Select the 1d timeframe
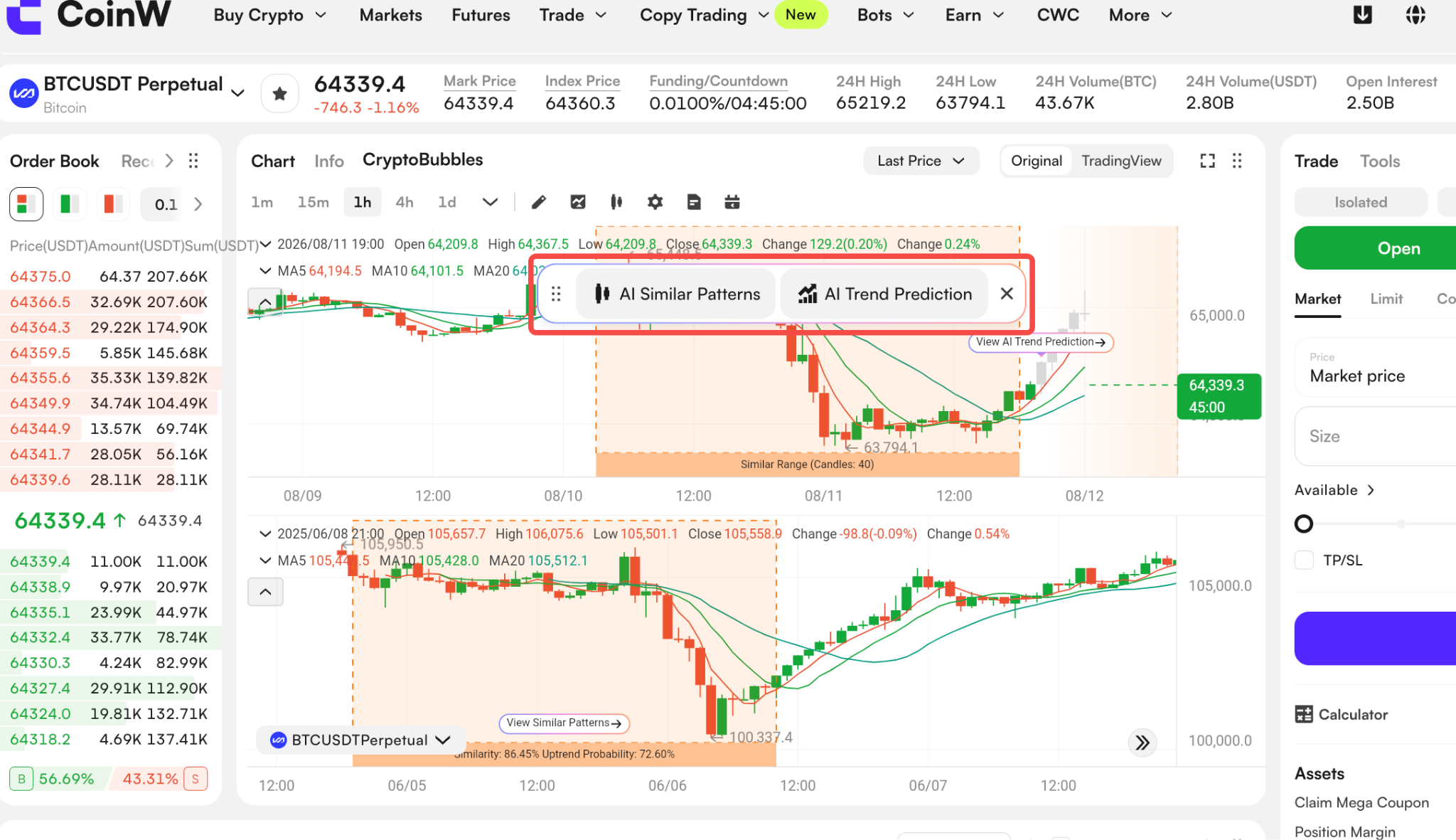This screenshot has width=1456, height=840. pos(447,202)
